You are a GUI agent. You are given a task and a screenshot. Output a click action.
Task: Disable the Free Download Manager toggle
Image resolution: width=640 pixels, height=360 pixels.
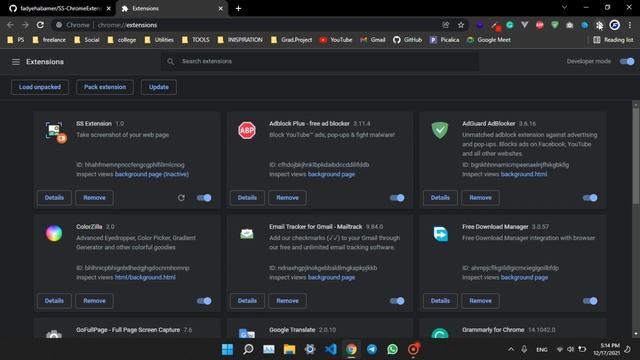(x=590, y=301)
